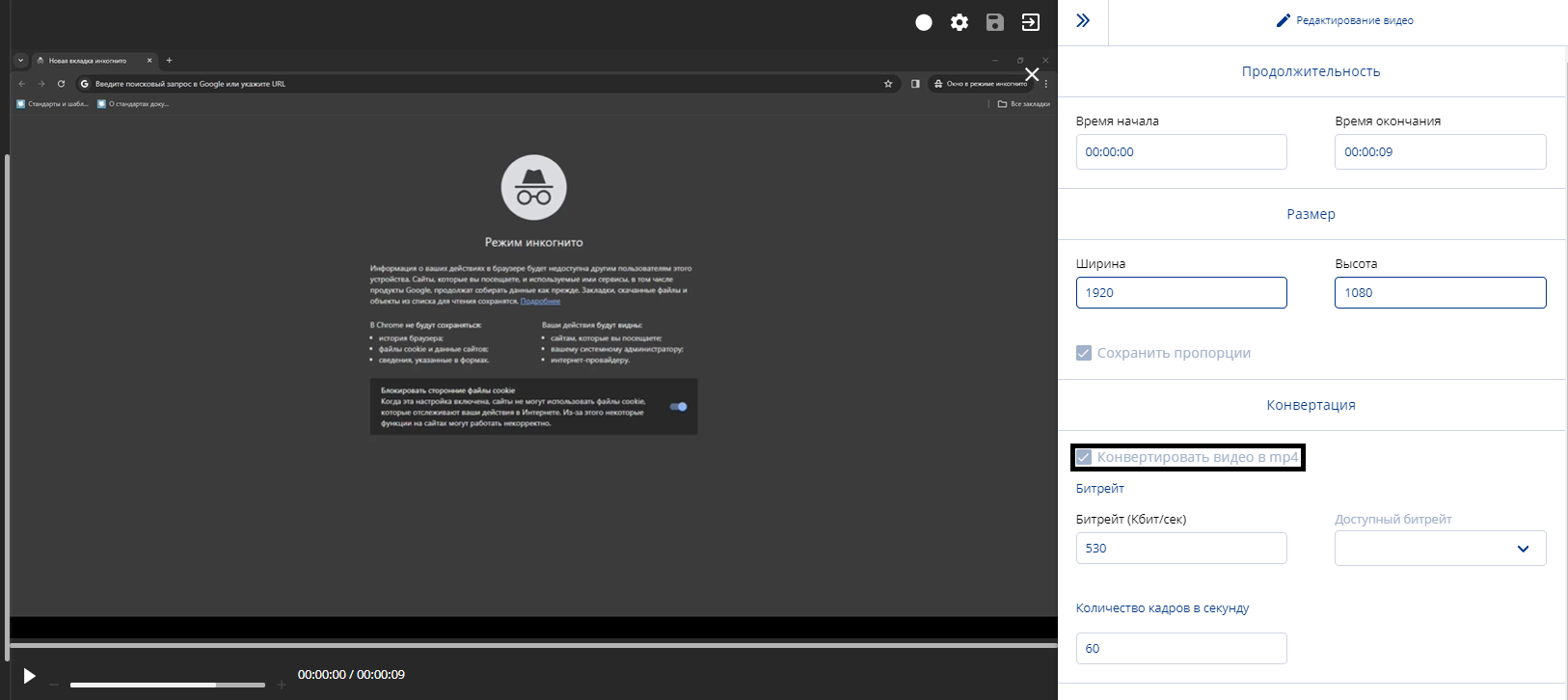Click the pencil icon beside Редактирование видео
The image size is (1568, 700).
coord(1283,20)
